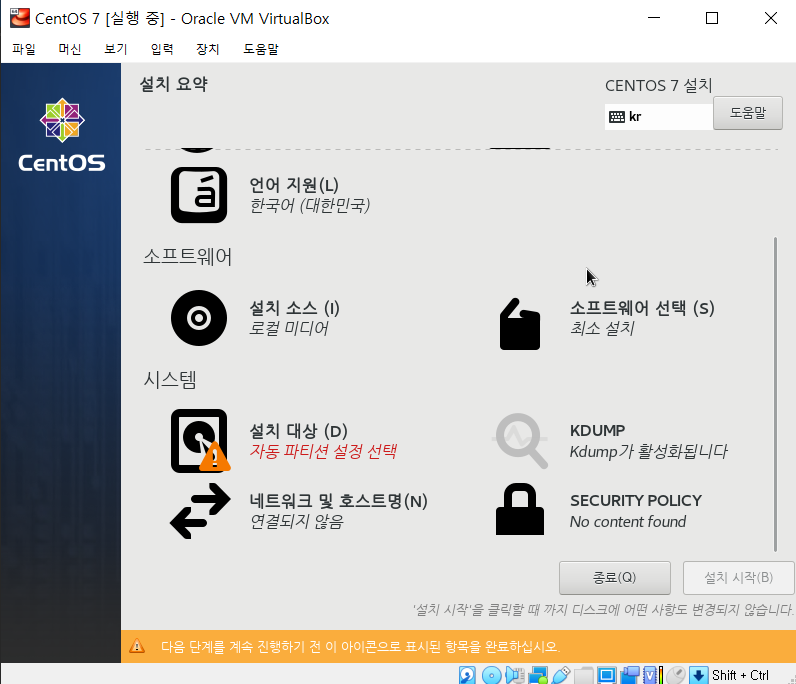Open 설치 소스 (I) settings

[x=294, y=308]
